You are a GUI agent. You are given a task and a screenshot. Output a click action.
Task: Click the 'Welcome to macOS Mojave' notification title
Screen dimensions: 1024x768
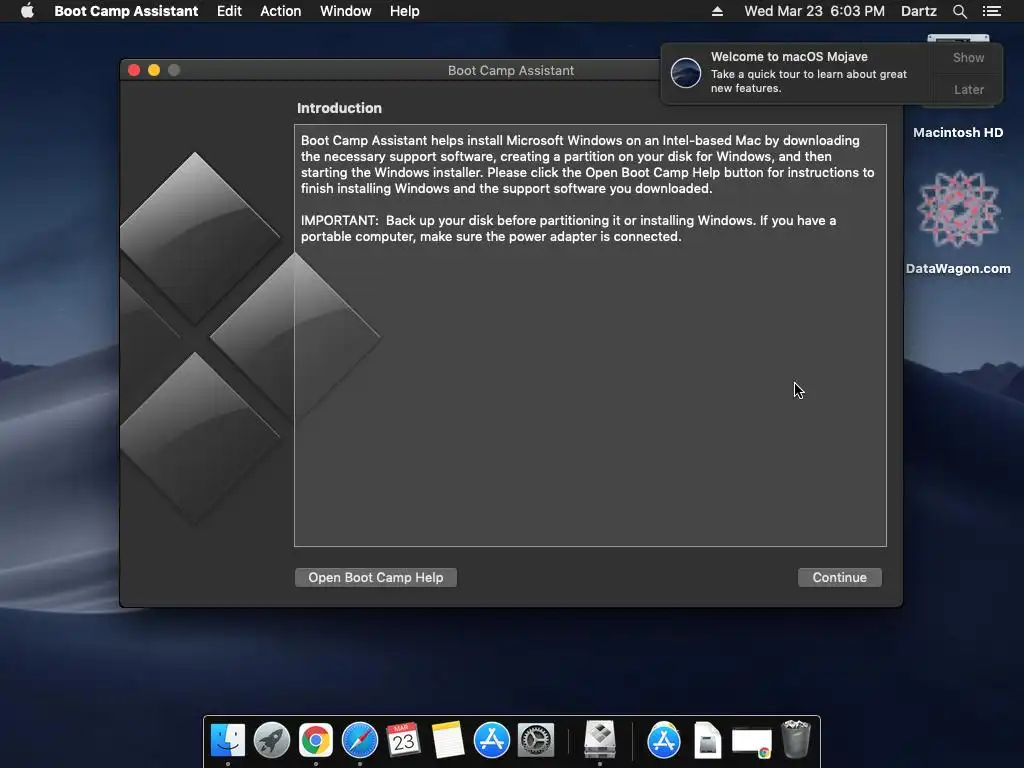click(x=789, y=57)
